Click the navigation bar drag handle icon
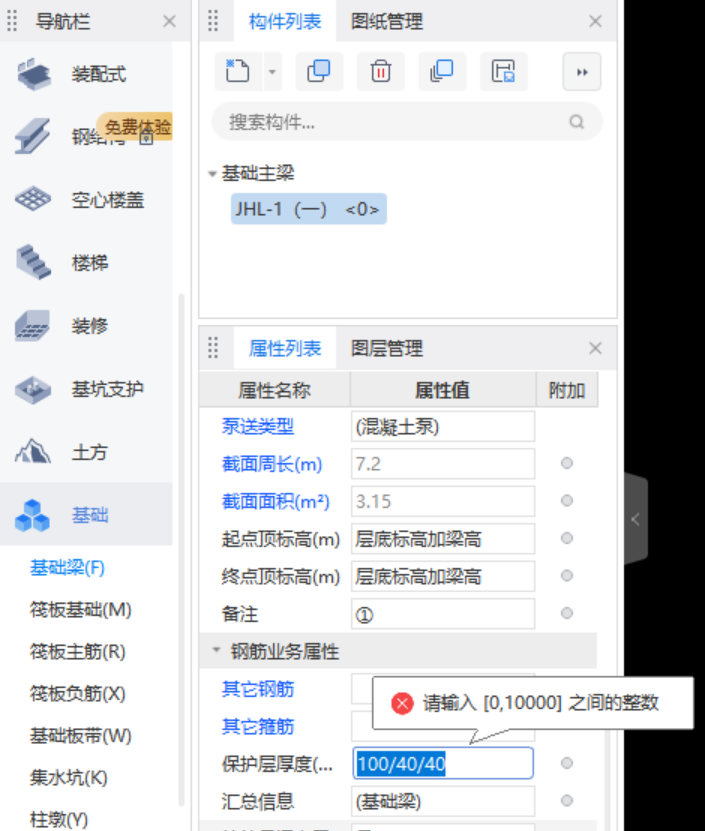Image resolution: width=705 pixels, height=831 pixels. coord(12,21)
